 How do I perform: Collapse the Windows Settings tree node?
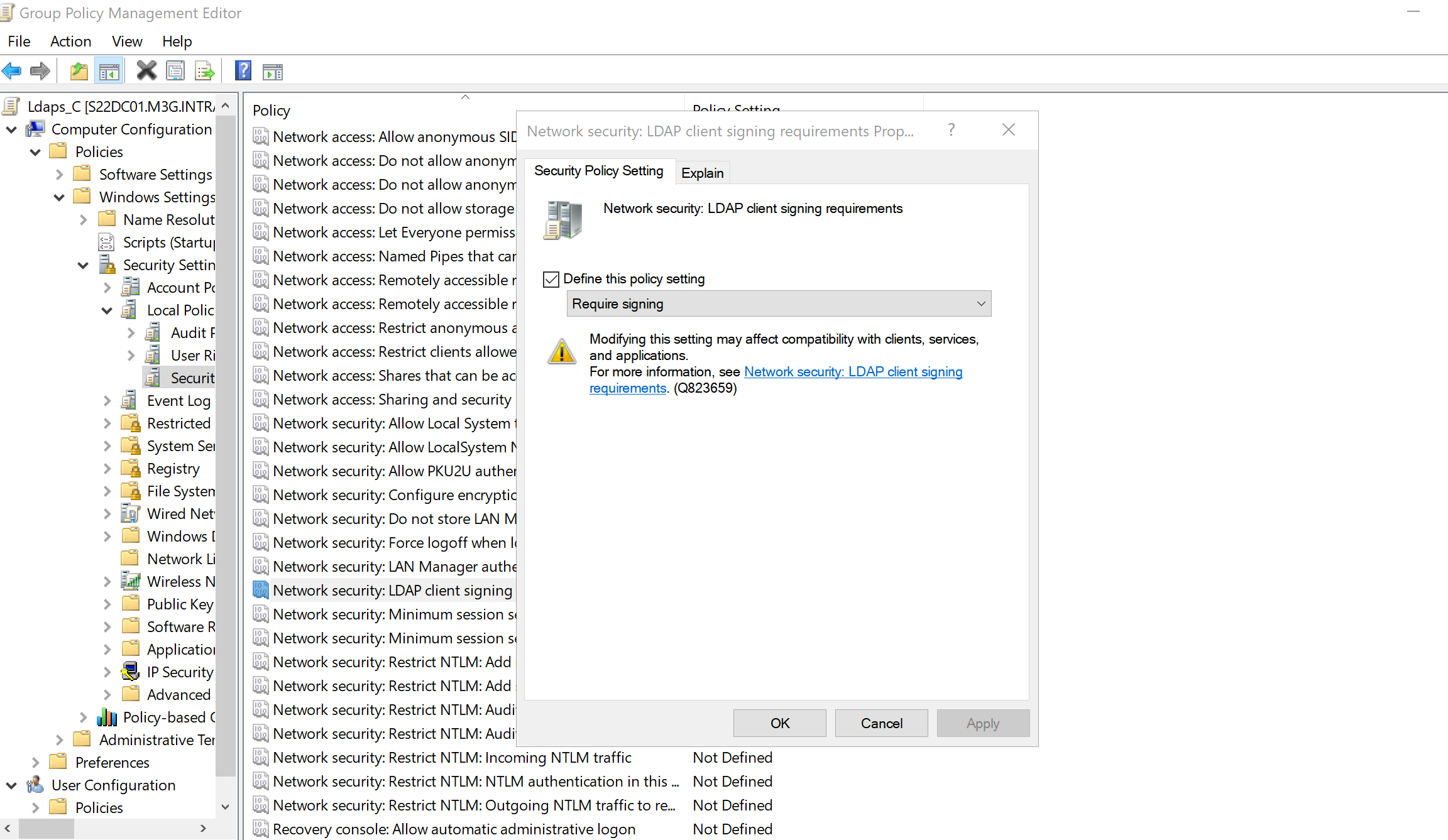[59, 197]
